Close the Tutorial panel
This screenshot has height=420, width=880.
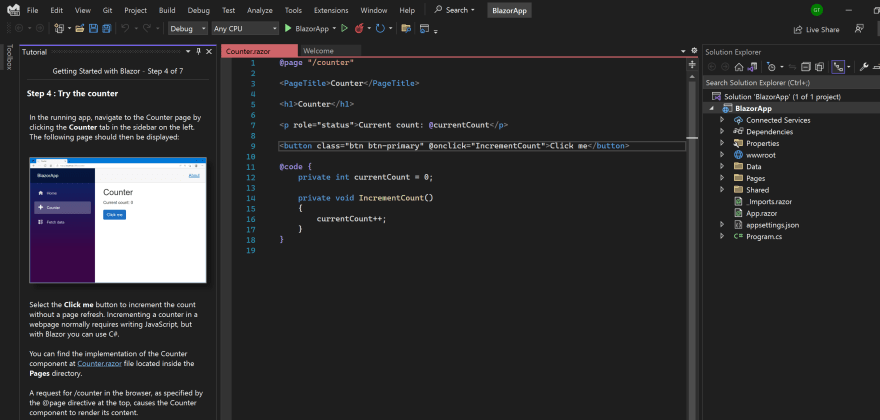pos(209,52)
